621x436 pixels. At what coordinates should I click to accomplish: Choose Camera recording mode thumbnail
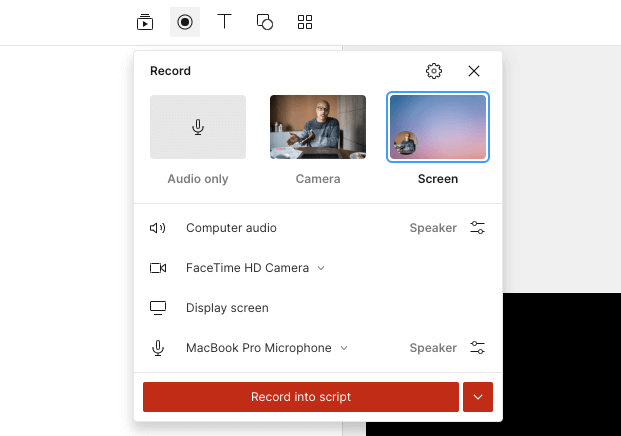[318, 127]
